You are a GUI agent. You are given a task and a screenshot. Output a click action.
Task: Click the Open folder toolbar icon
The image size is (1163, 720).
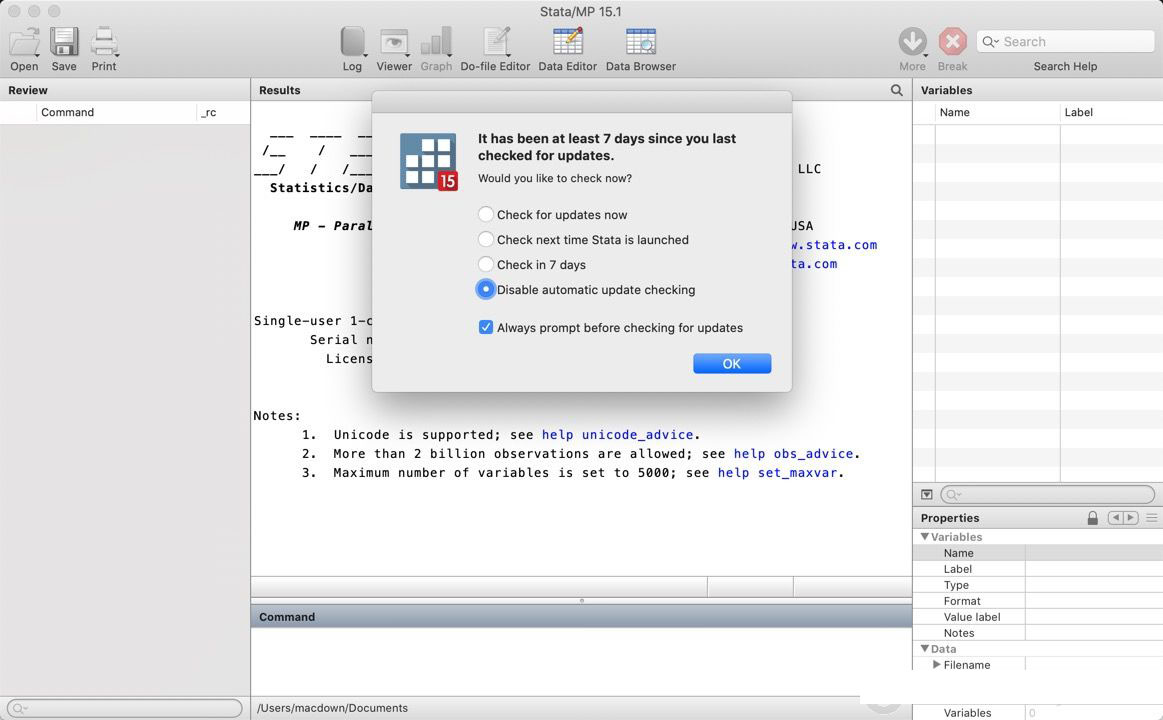click(x=23, y=42)
